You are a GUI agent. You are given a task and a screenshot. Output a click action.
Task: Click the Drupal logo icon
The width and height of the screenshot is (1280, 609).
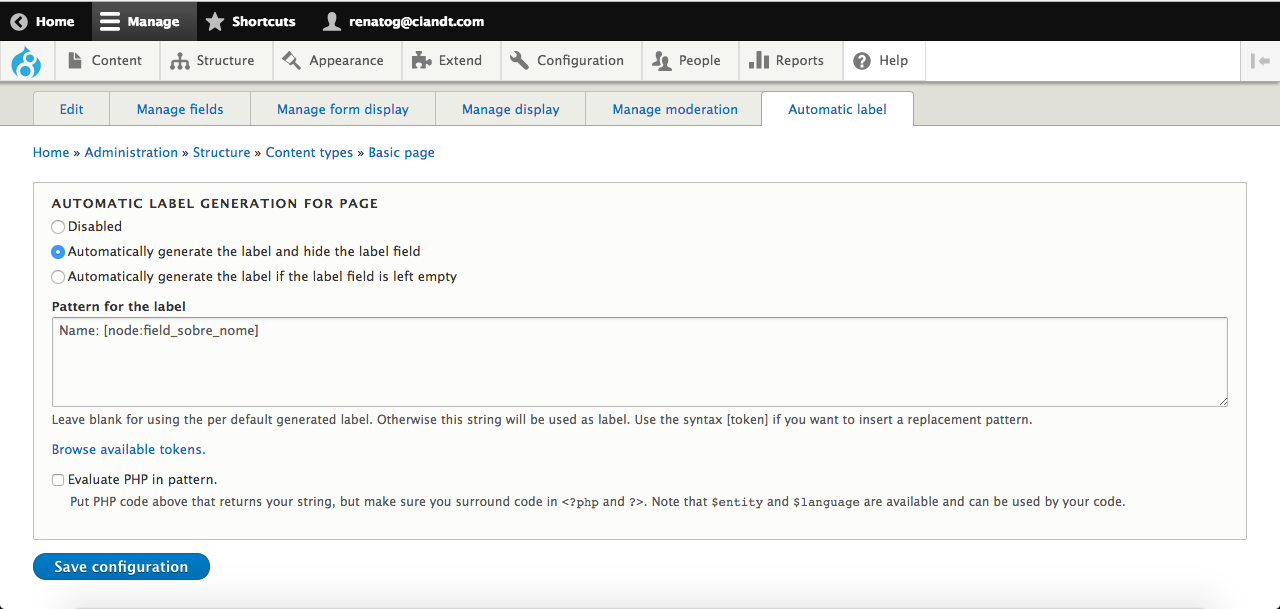click(x=26, y=62)
